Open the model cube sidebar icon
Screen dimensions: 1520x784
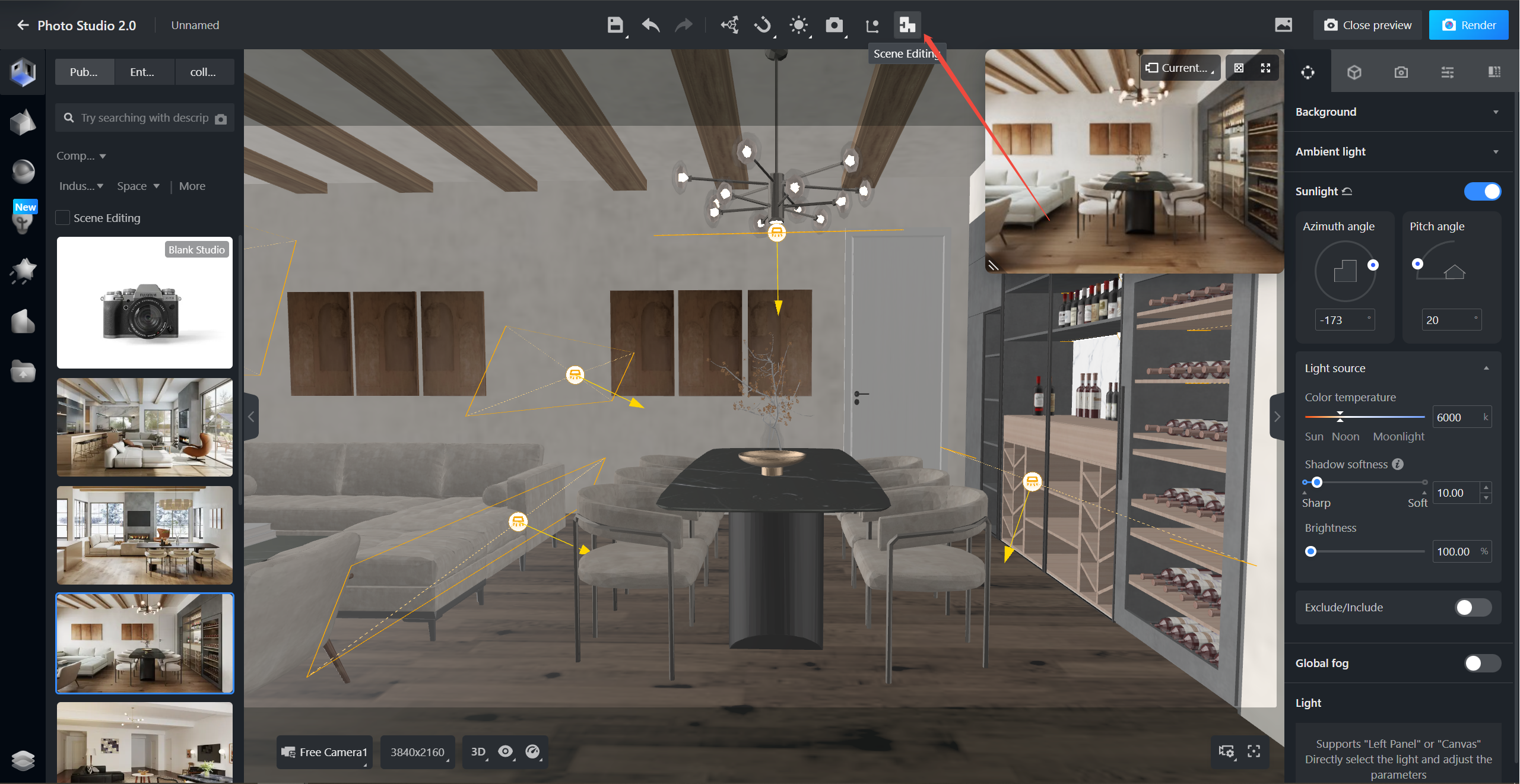[x=23, y=122]
